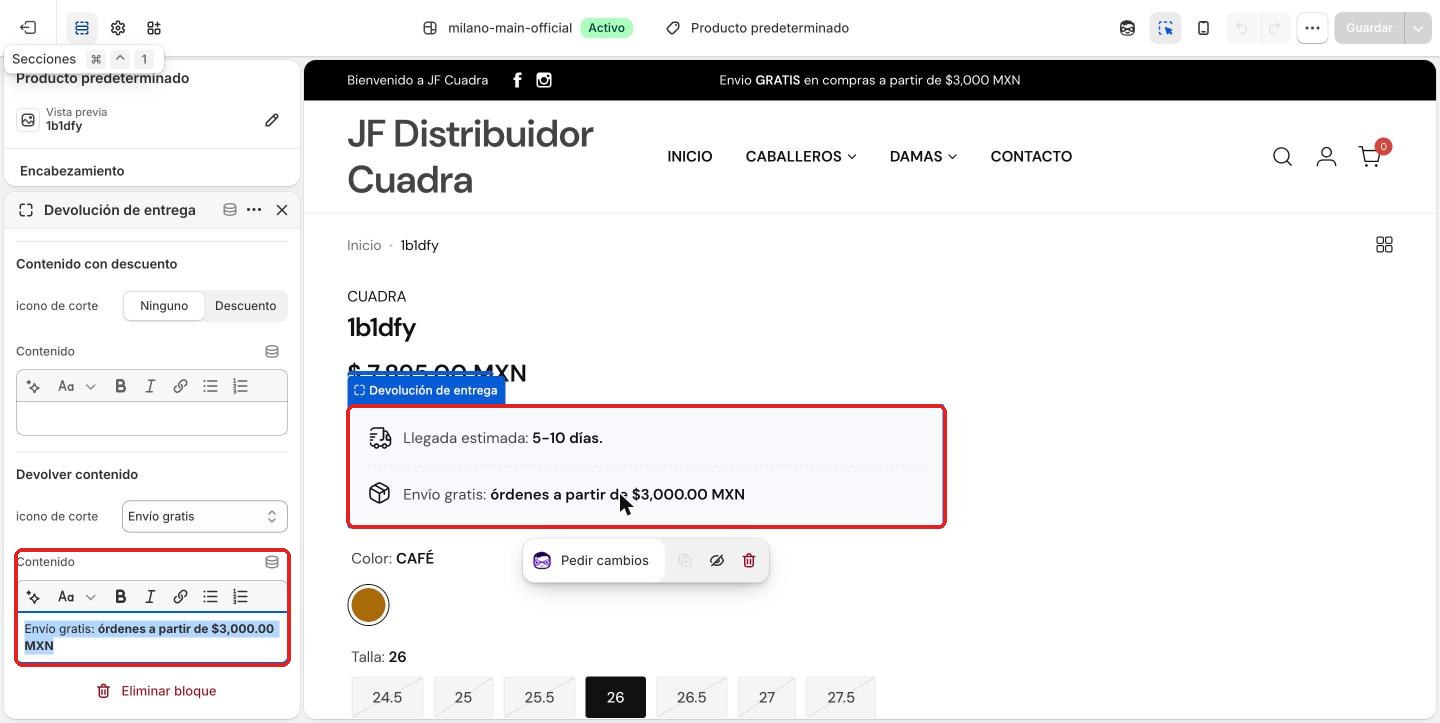The height and width of the screenshot is (723, 1440).
Task: Toggle bold in the upper Contenido editor
Action: [x=120, y=386]
